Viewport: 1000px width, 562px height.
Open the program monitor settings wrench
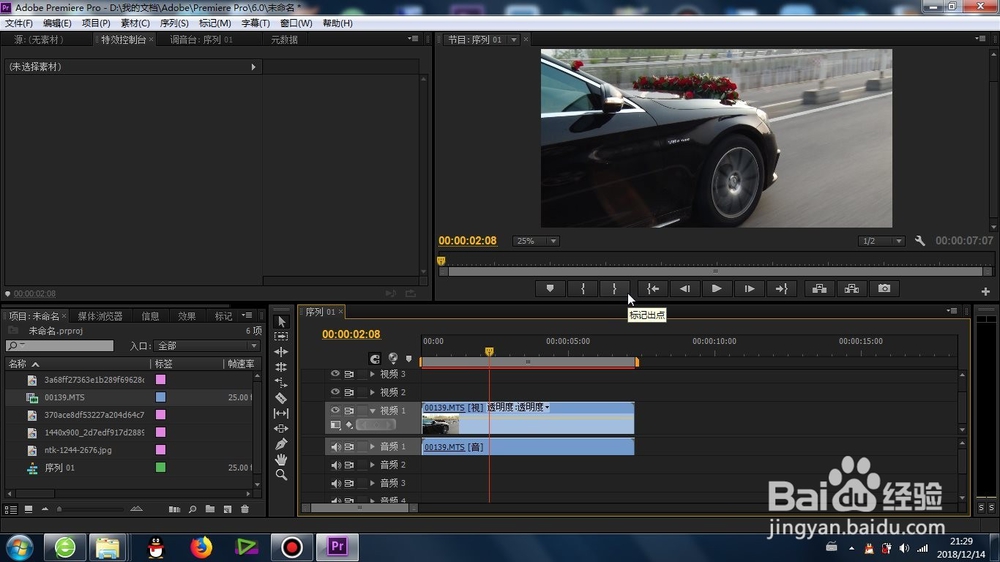(x=920, y=240)
